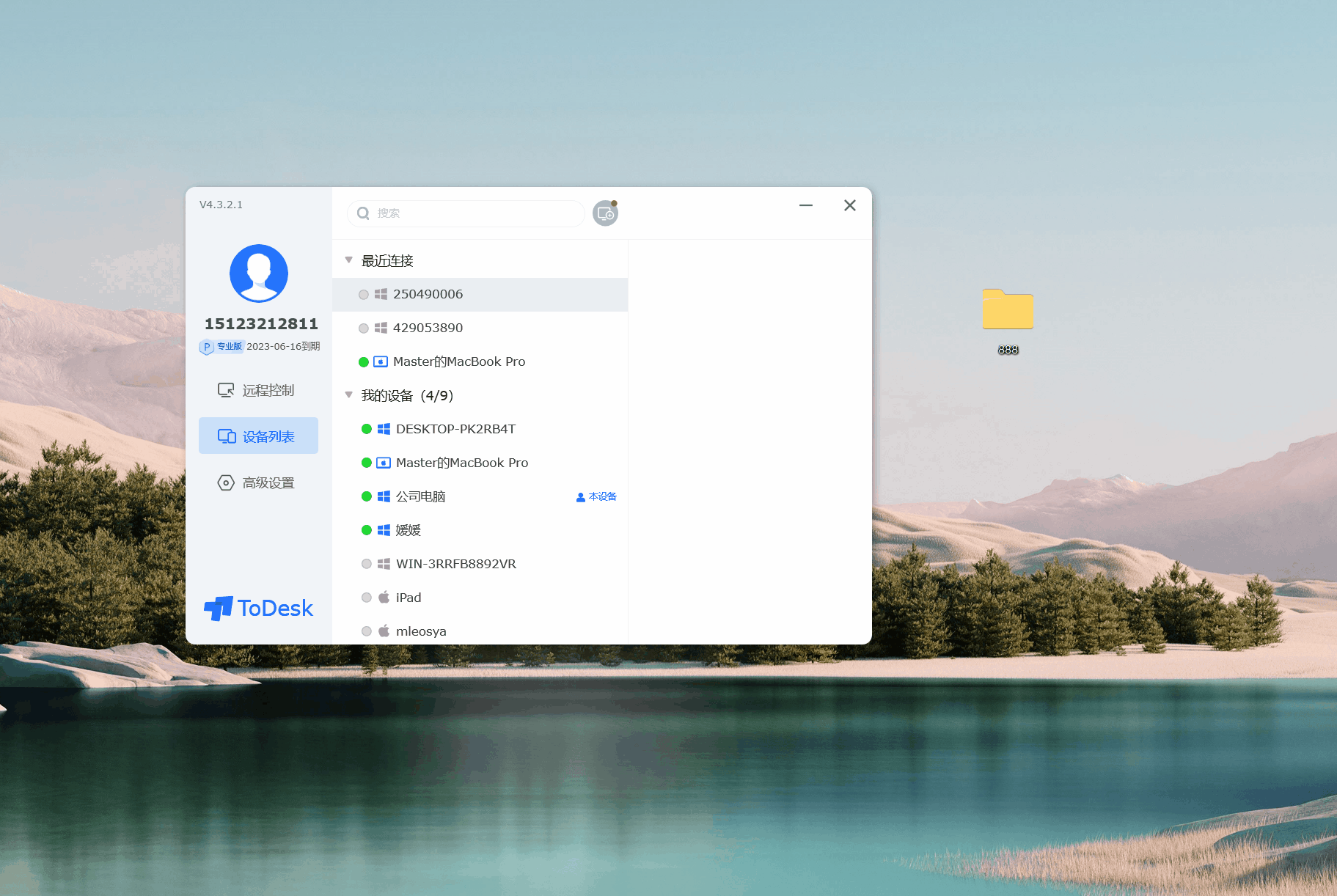Click the green online dot beside 公司电脑
Image resolution: width=1337 pixels, height=896 pixels.
tap(367, 496)
